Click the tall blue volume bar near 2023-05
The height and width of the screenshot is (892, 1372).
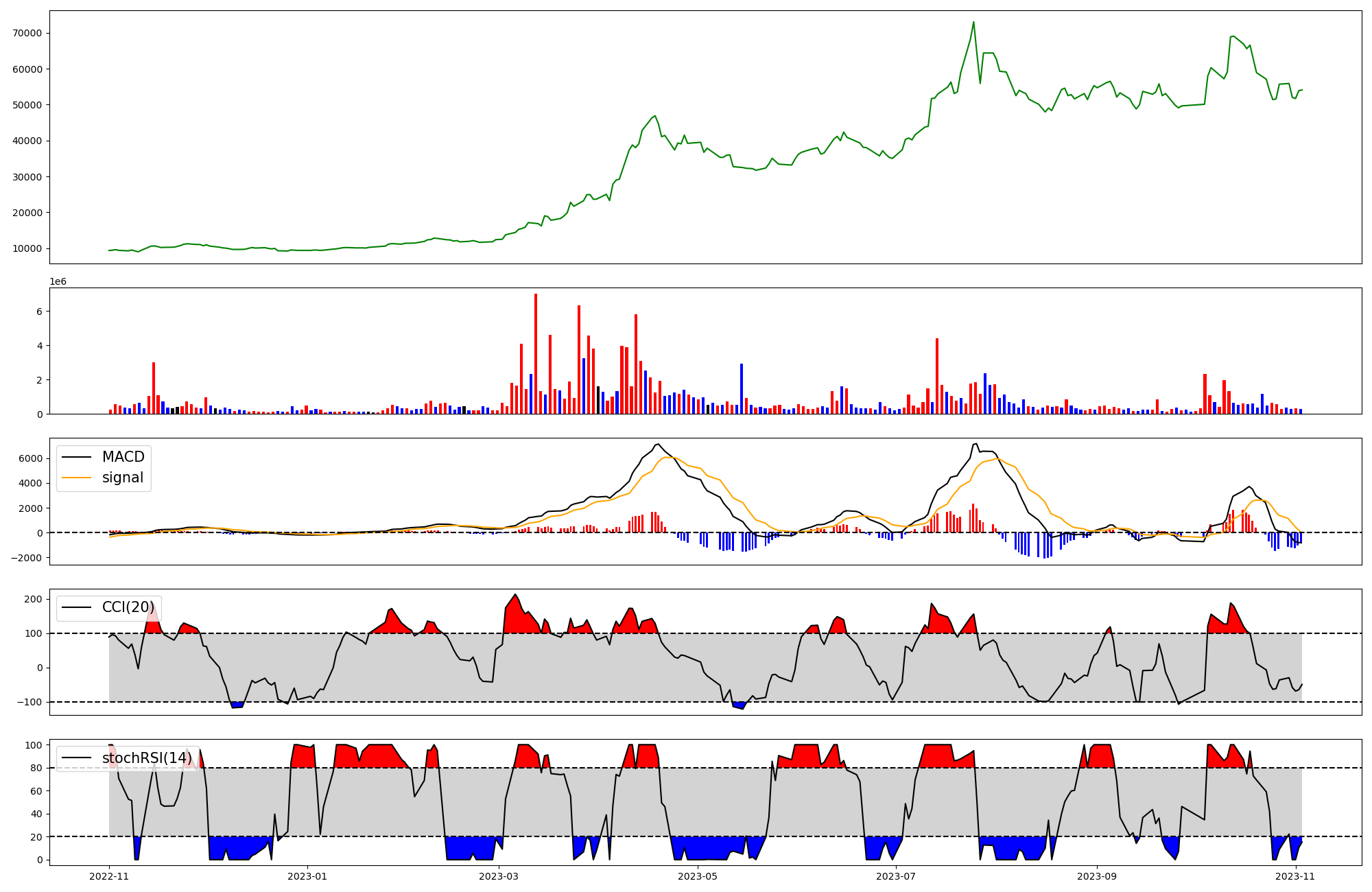(742, 388)
